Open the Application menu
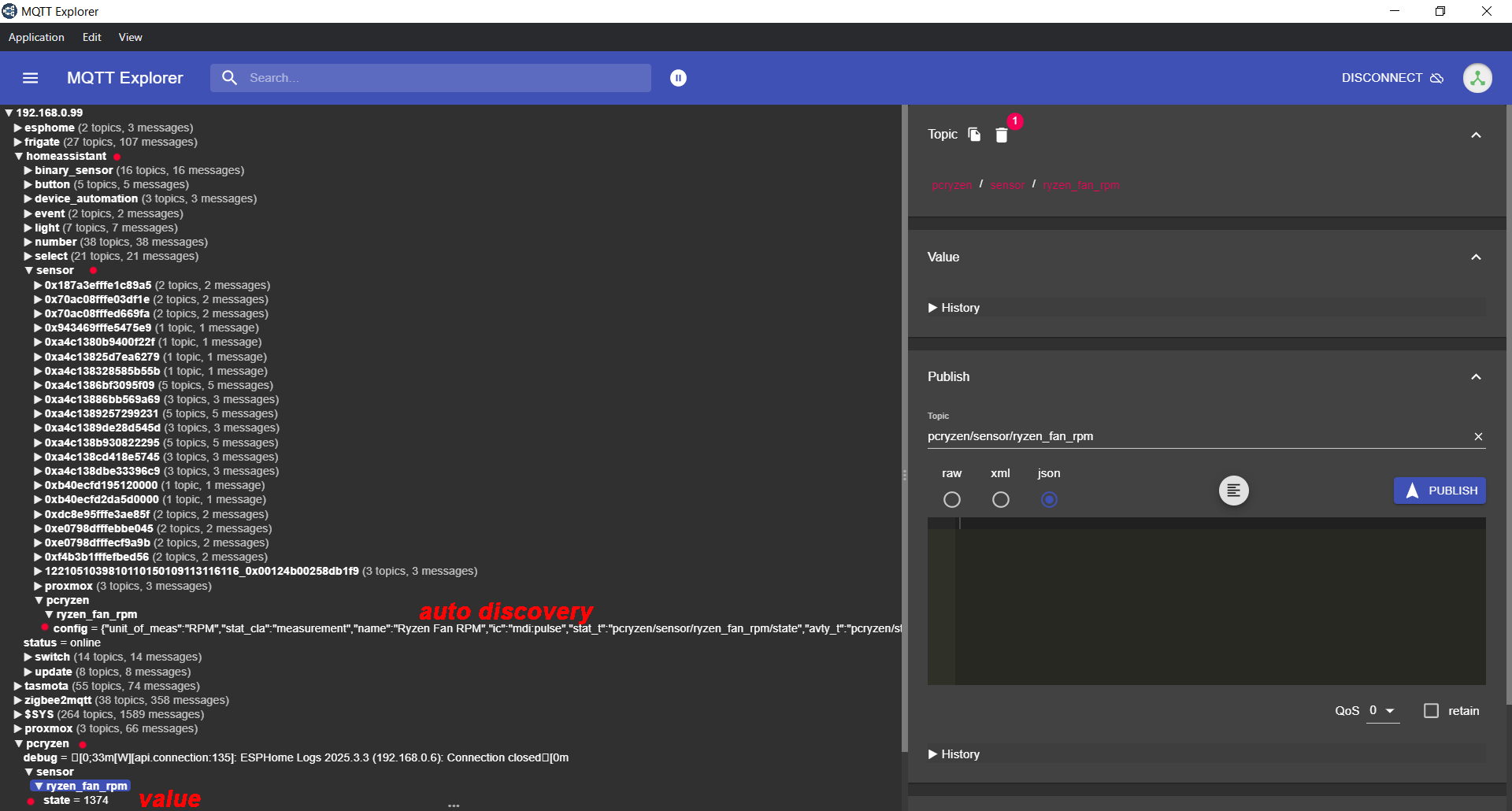The width and height of the screenshot is (1512, 811). tap(36, 37)
